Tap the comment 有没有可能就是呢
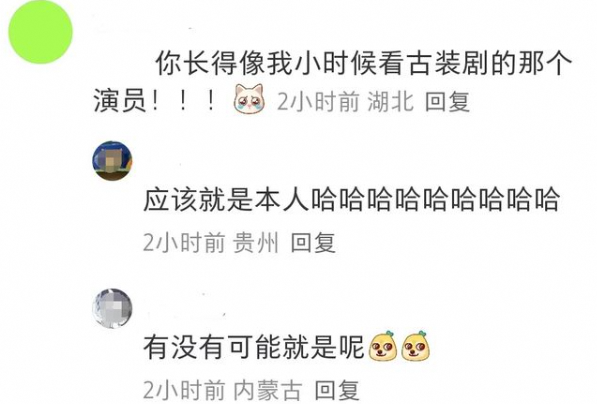The image size is (597, 404). (x=287, y=346)
